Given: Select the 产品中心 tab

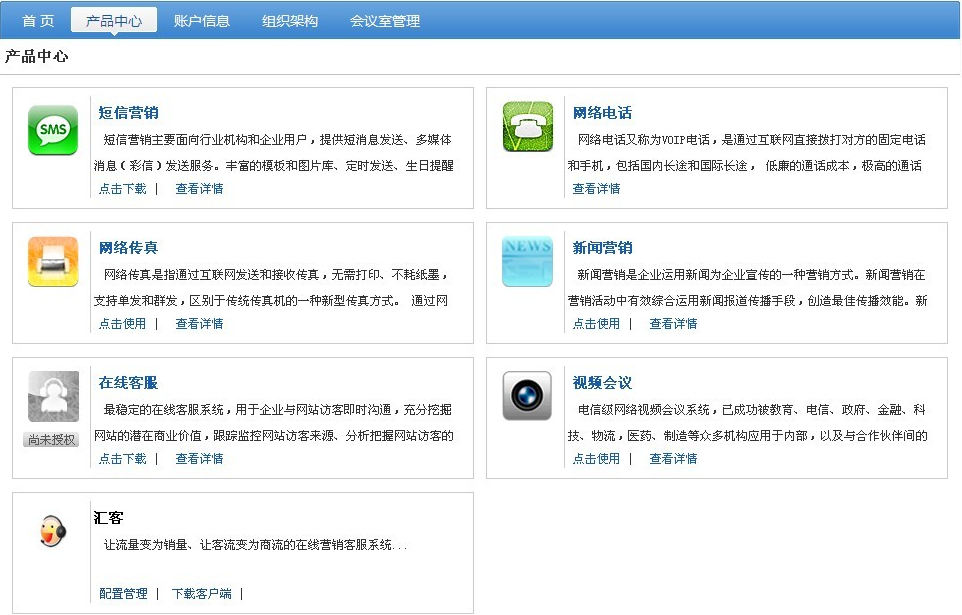Looking at the screenshot, I should pos(114,21).
